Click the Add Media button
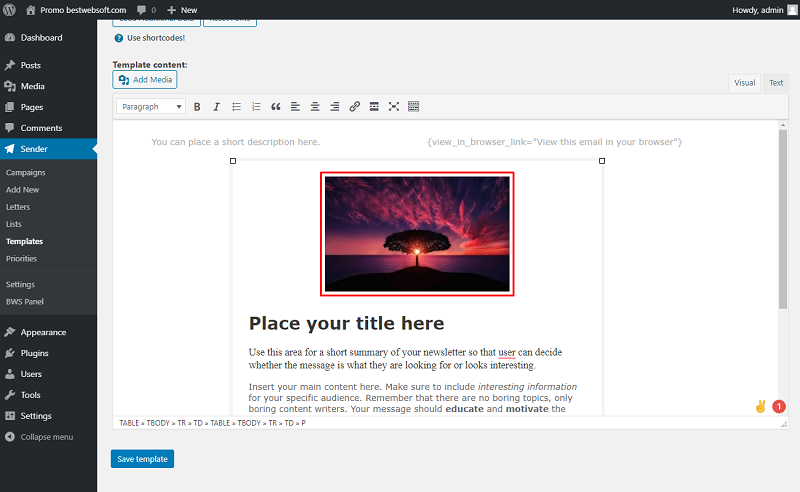This screenshot has height=492, width=800. tap(145, 80)
